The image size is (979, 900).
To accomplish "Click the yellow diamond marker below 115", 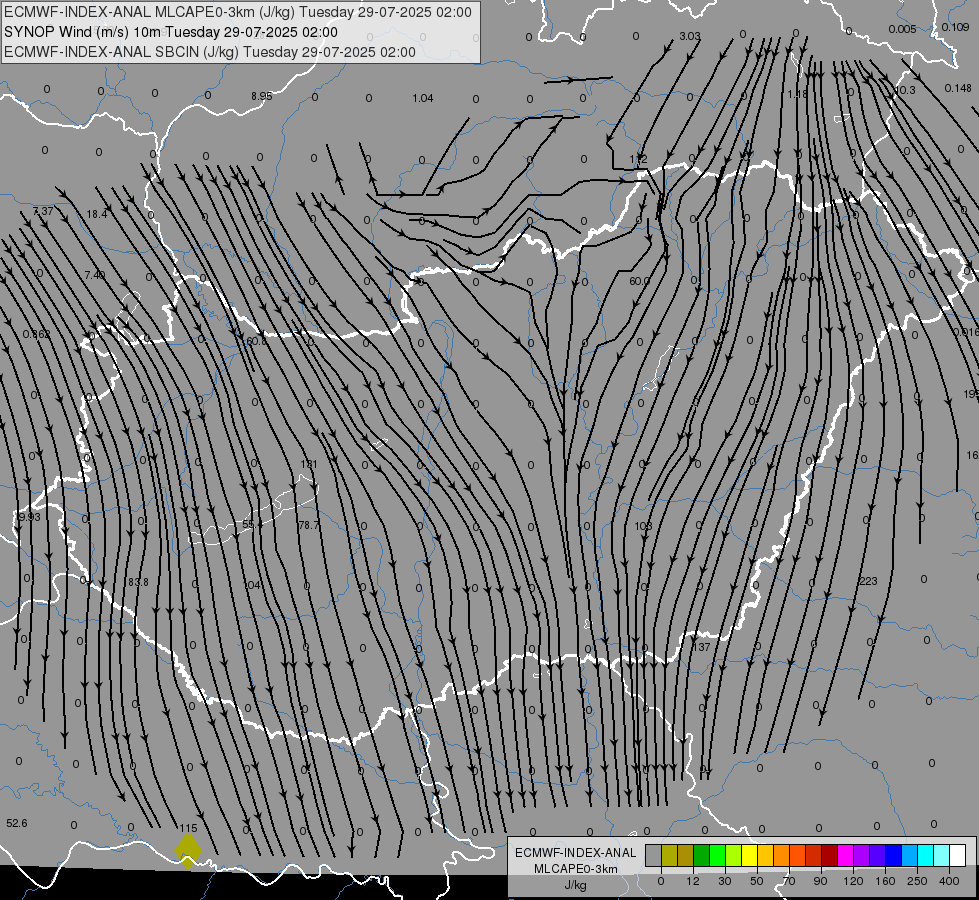I will (188, 851).
